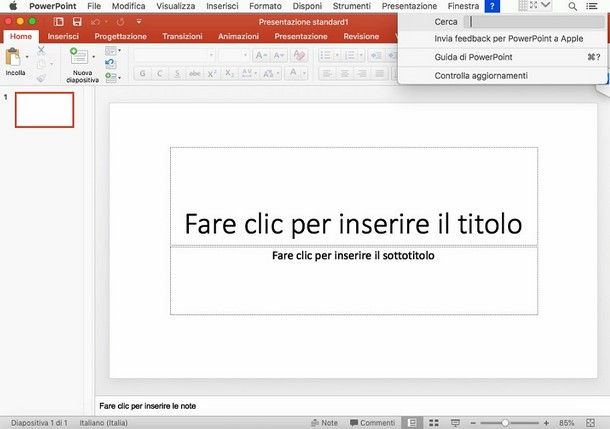Image resolution: width=610 pixels, height=429 pixels.
Task: Select Normal view button in status bar
Action: pos(412,423)
